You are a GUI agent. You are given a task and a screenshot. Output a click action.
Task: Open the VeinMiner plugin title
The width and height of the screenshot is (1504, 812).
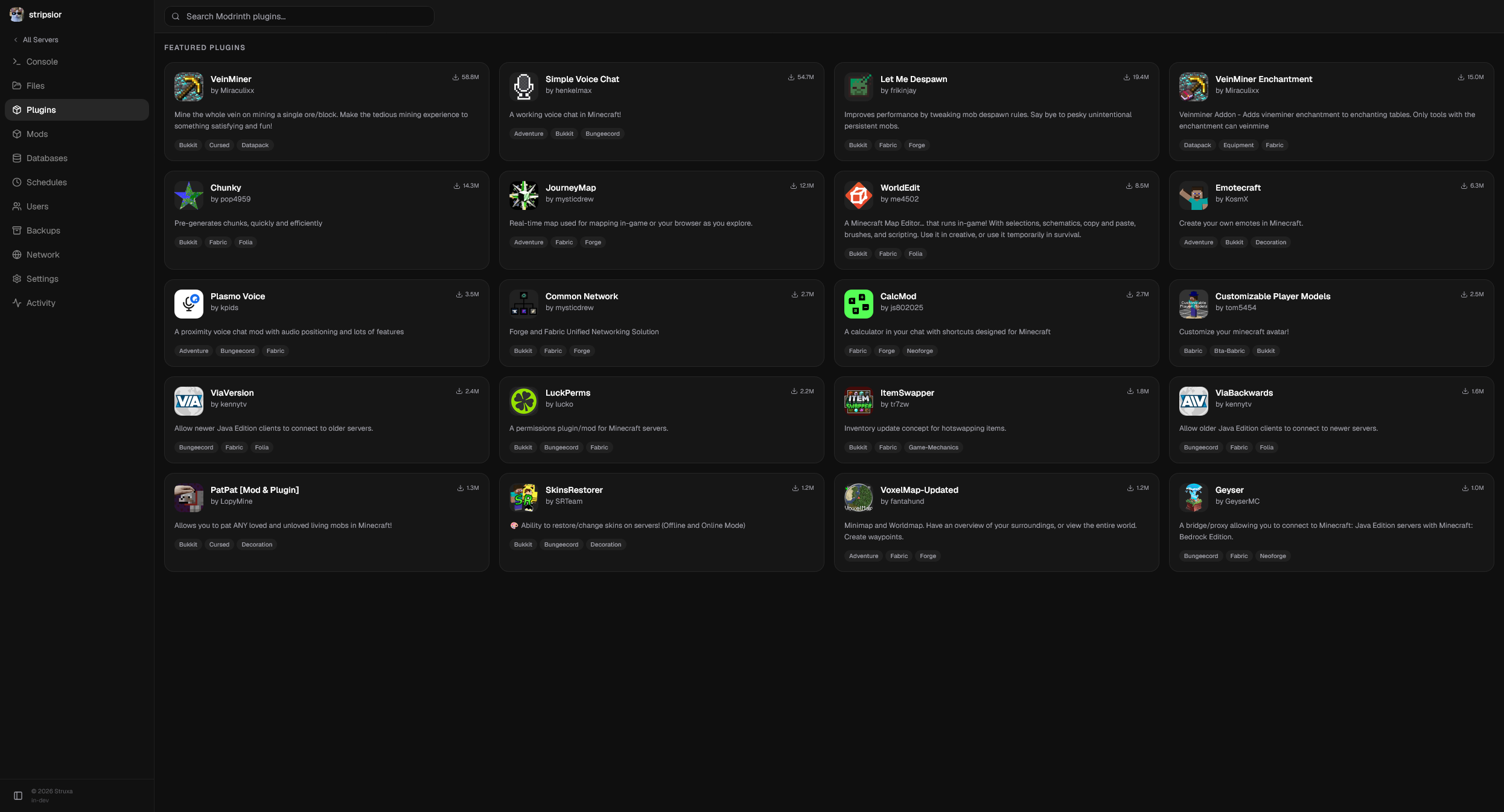point(231,79)
